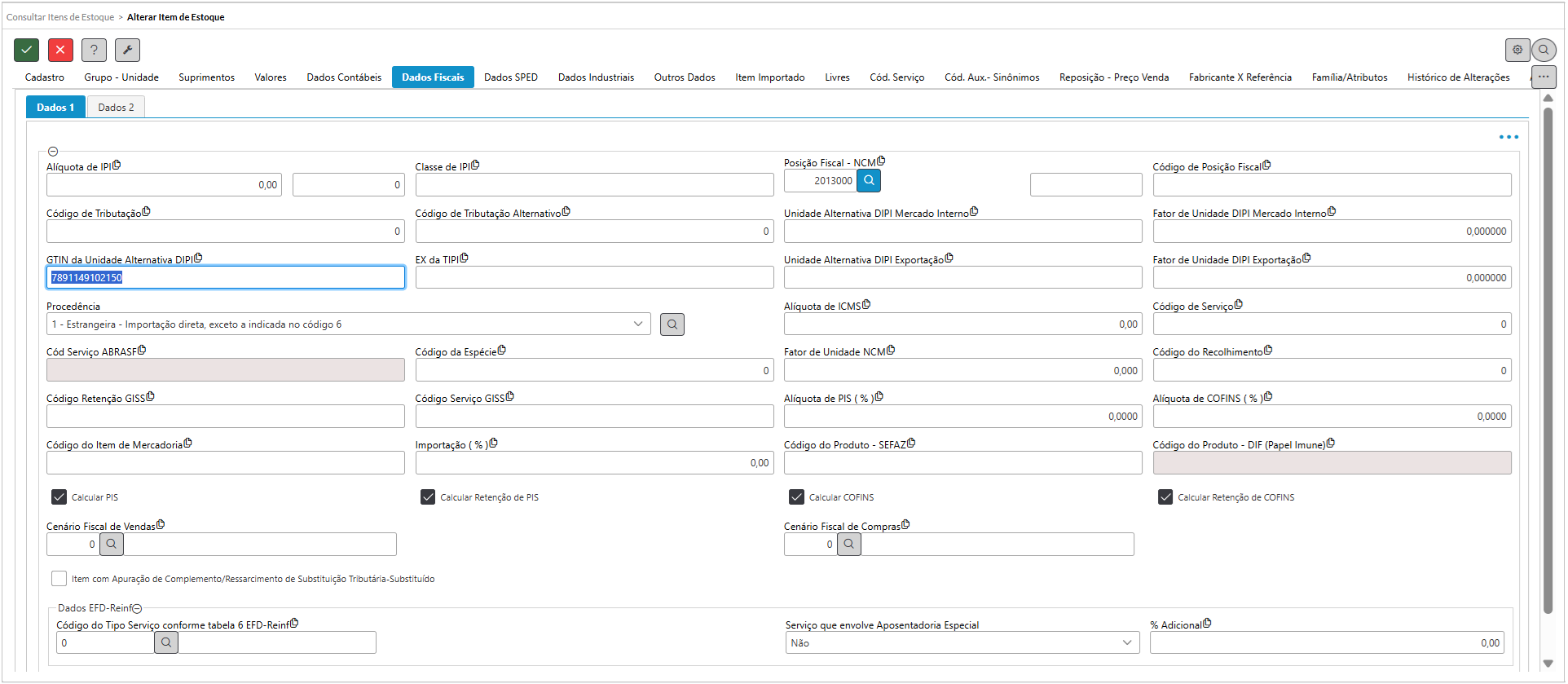This screenshot has width=1568, height=684.
Task: Click the EFD-Reinf service type search icon
Action: click(166, 642)
